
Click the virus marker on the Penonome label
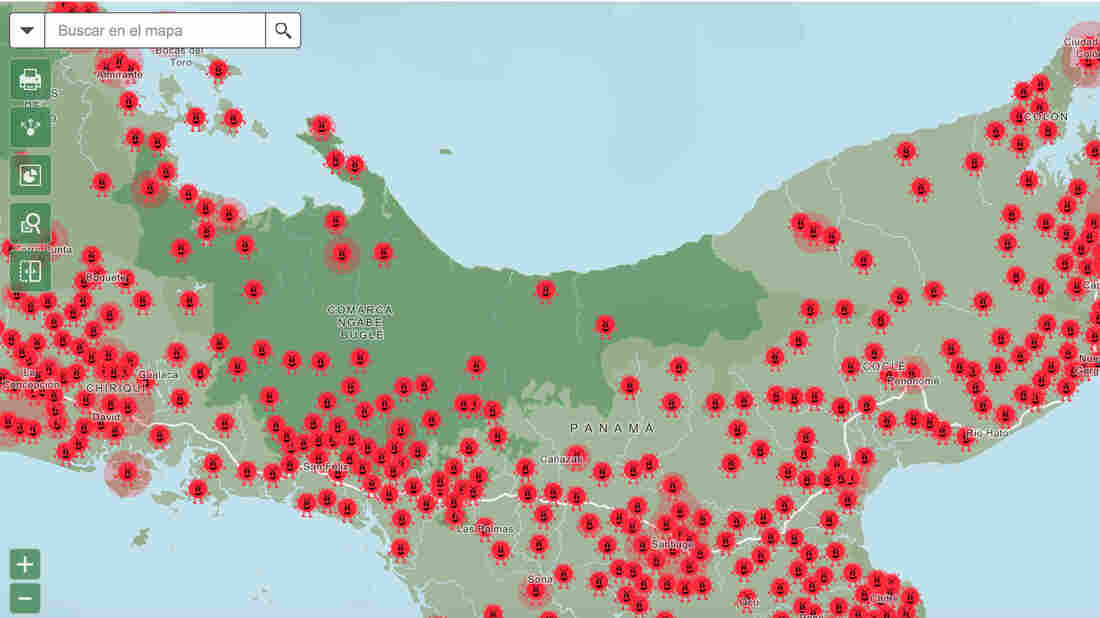coord(913,372)
